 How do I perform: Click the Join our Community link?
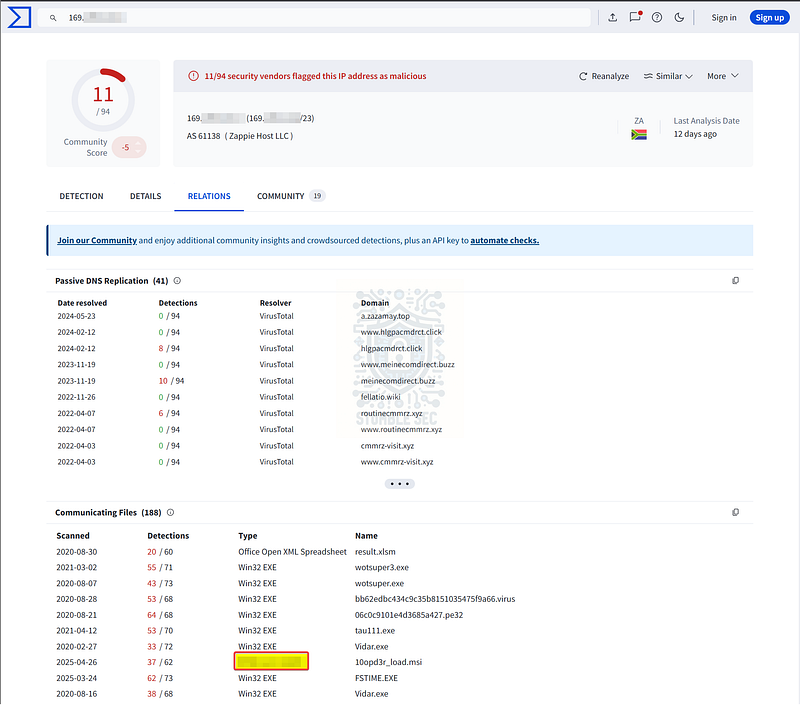(x=97, y=240)
